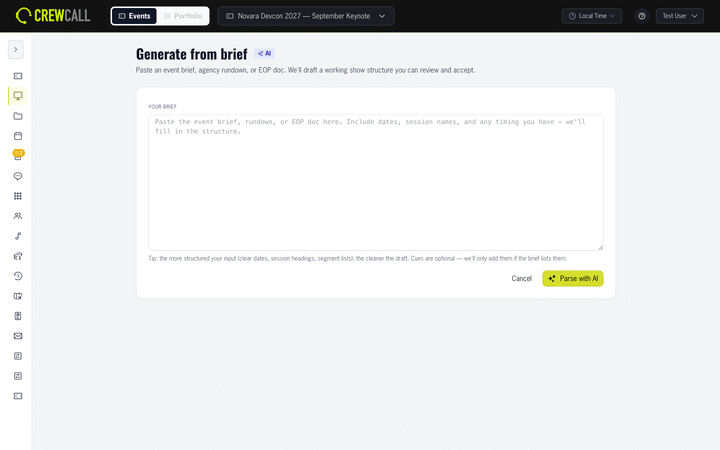The height and width of the screenshot is (450, 720).
Task: Expand the collapsed sidebar with the arrow button
Action: coord(16,50)
